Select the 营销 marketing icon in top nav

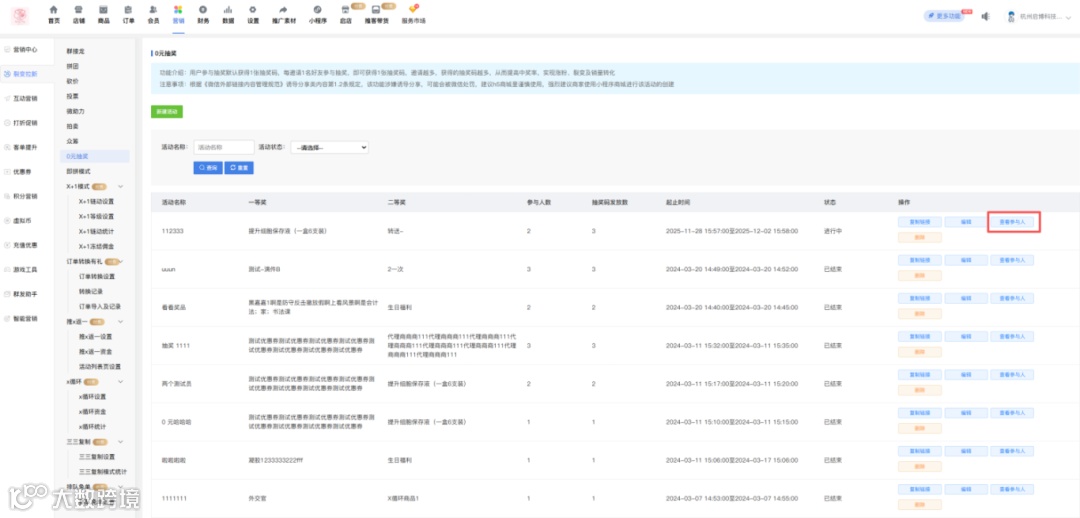(178, 10)
